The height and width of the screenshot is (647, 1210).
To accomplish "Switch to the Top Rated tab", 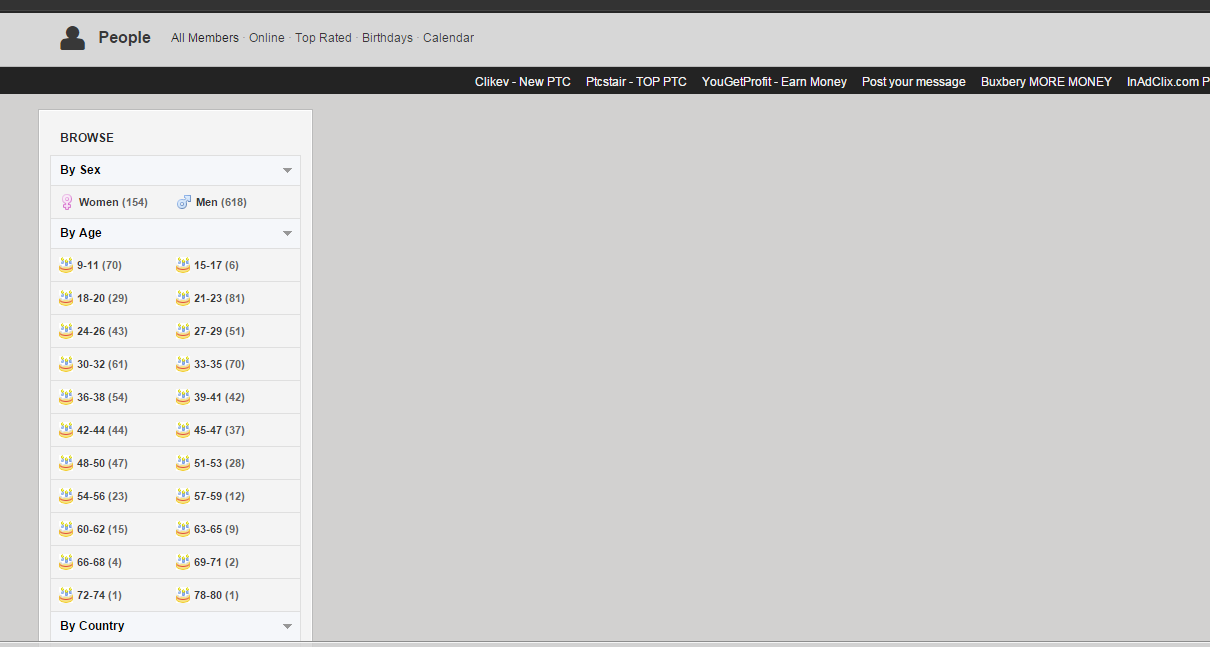I will [x=323, y=38].
